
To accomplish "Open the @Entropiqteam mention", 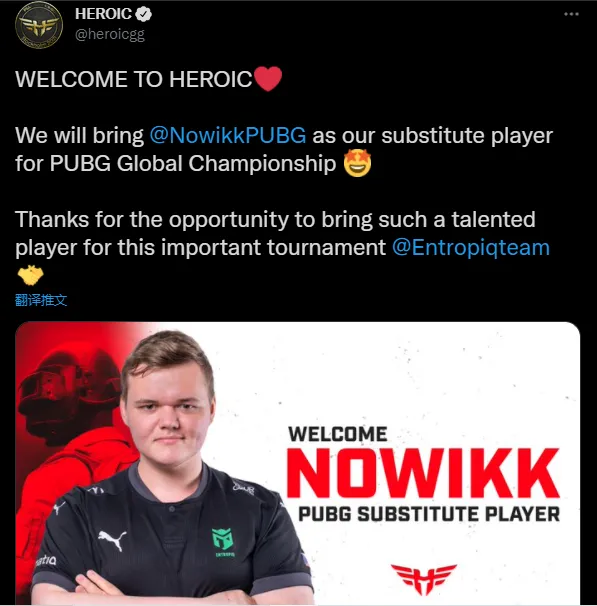I will 471,247.
